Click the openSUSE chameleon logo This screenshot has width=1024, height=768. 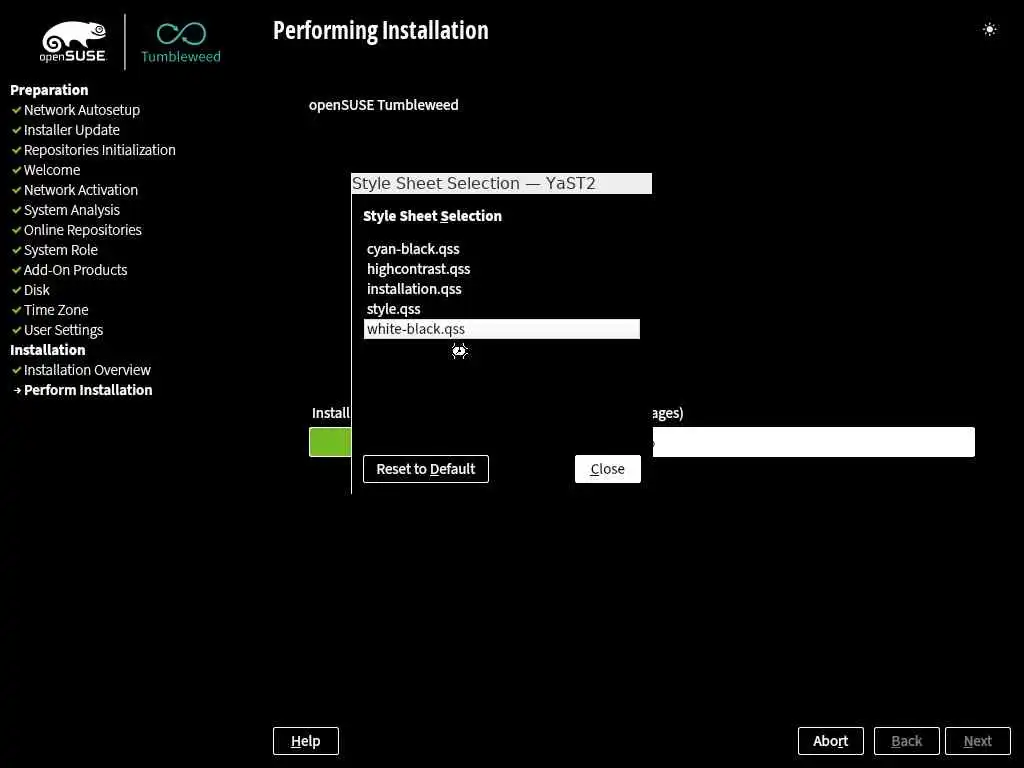coord(73,42)
